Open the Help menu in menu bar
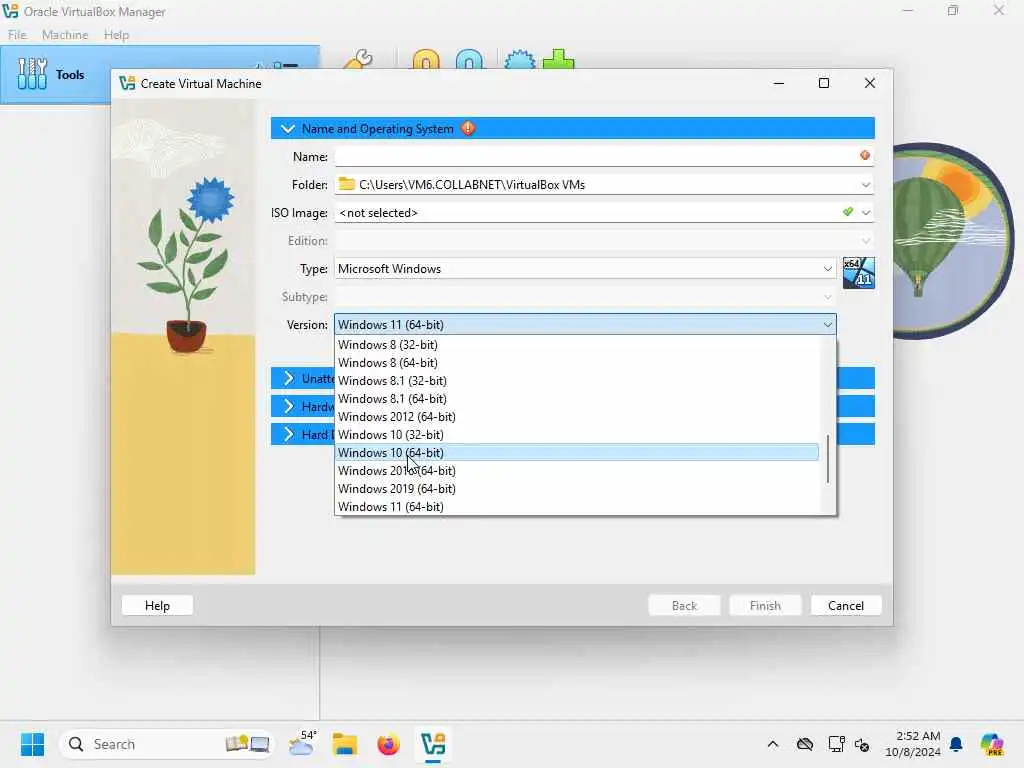The image size is (1024, 768). coord(116,35)
